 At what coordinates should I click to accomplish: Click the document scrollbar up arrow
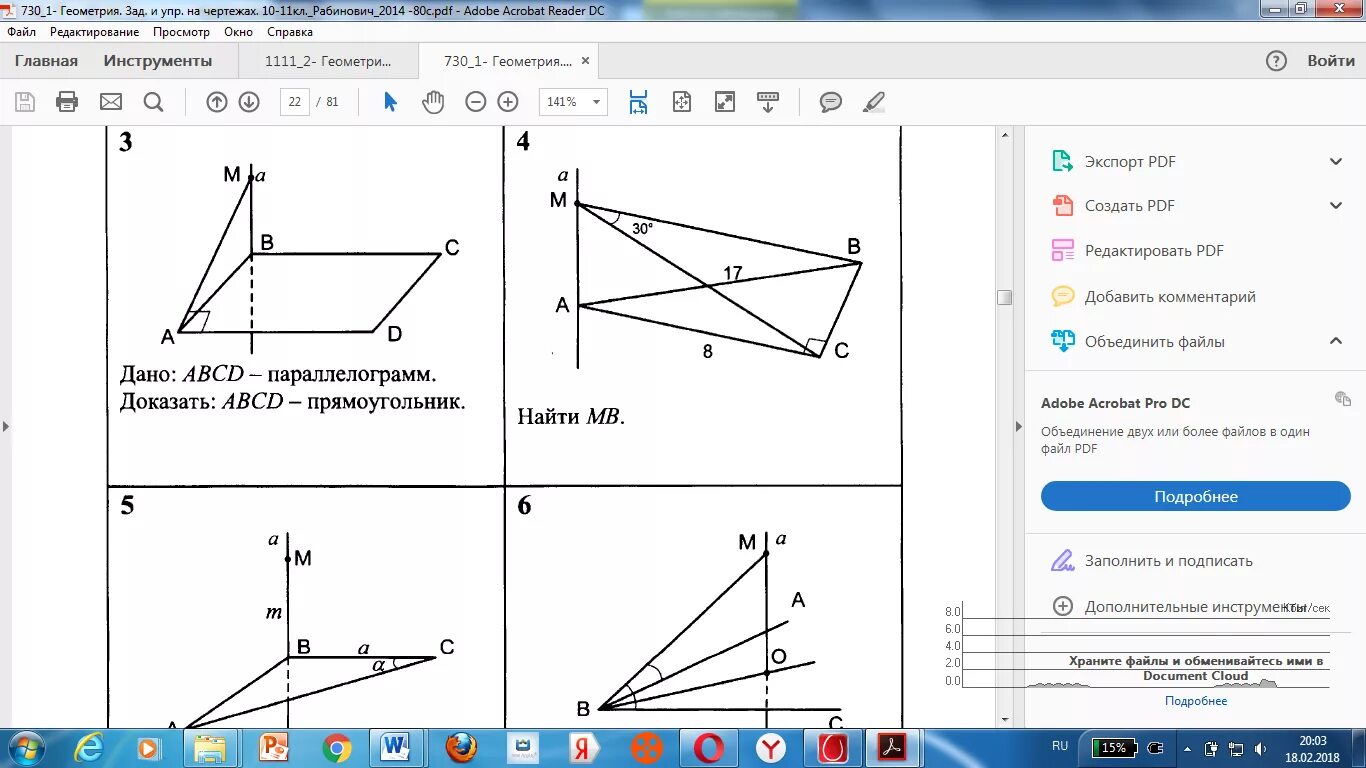tap(1004, 135)
